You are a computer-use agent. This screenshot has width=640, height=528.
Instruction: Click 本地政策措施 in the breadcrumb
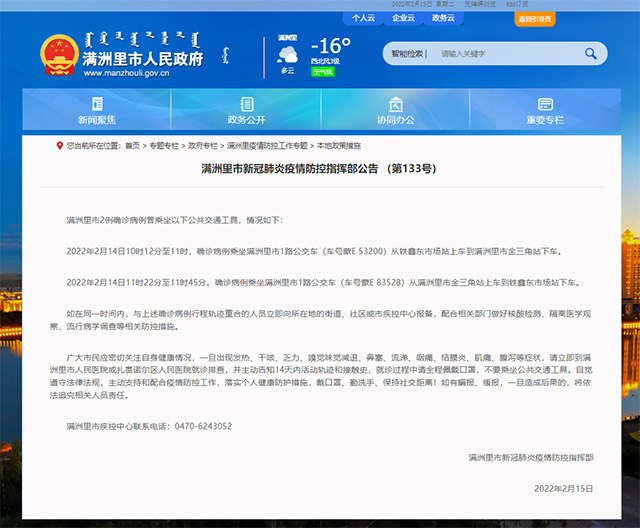340,146
